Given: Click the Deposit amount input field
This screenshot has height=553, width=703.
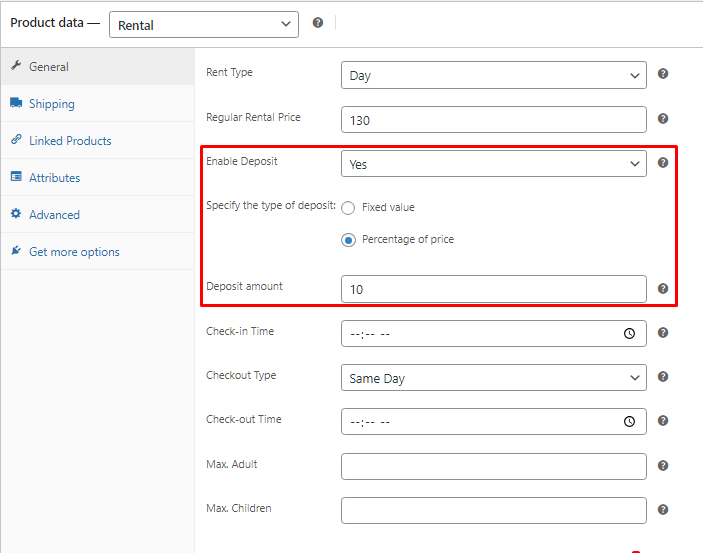Looking at the screenshot, I should [493, 289].
